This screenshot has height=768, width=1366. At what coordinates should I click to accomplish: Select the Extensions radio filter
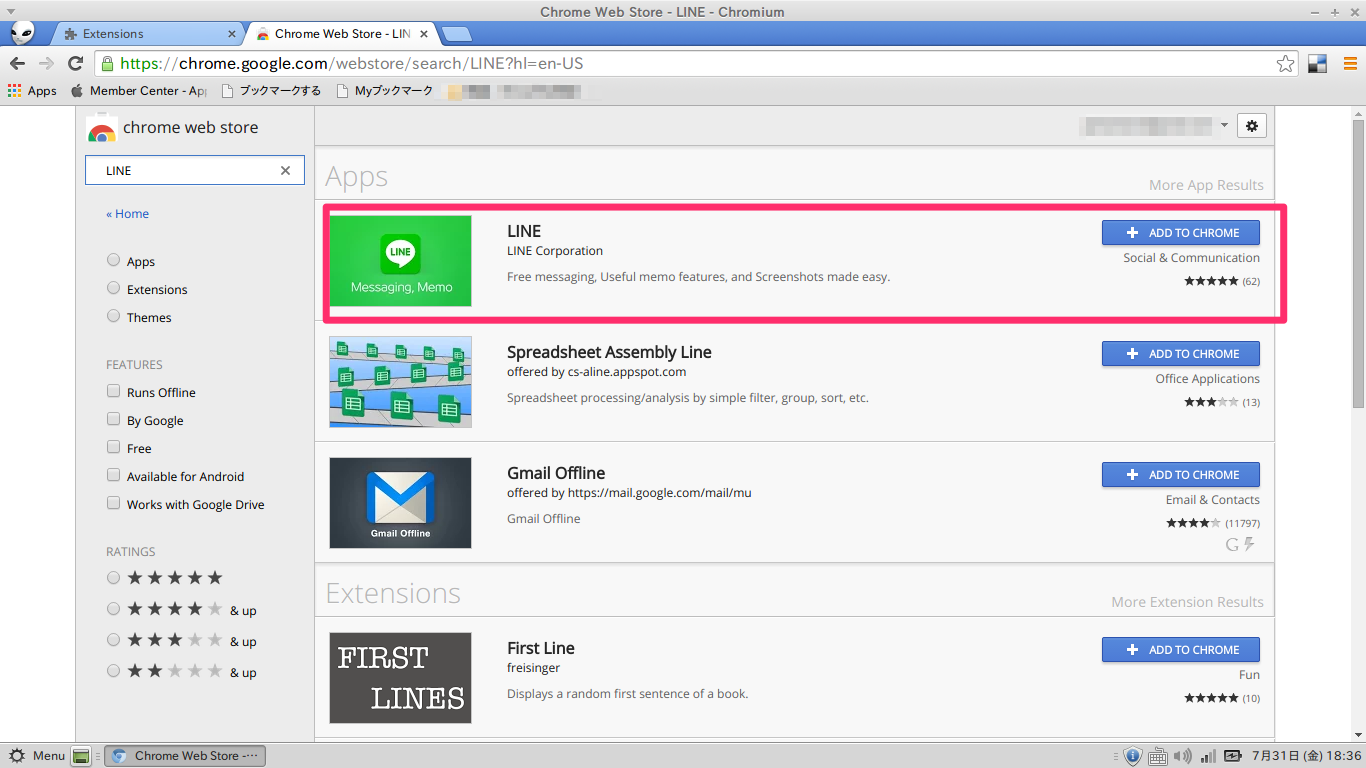[x=113, y=289]
